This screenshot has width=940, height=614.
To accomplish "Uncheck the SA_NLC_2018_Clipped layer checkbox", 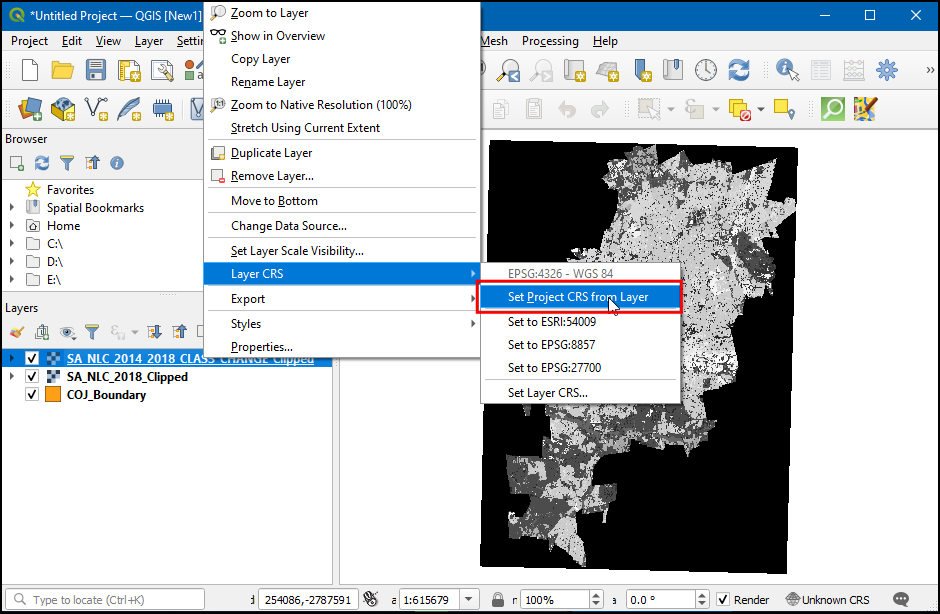I will pyautogui.click(x=32, y=377).
